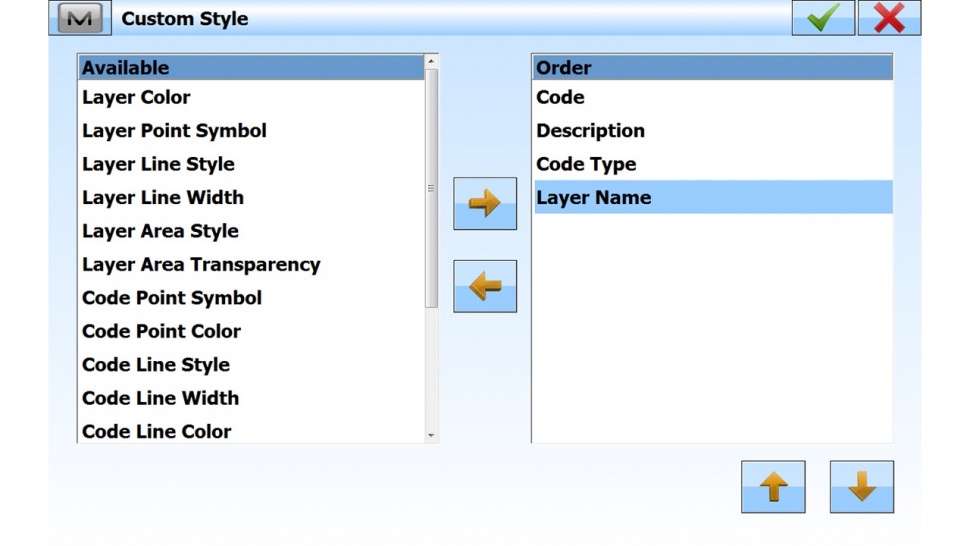
Task: Confirm changes with the green checkmark
Action: (823, 18)
